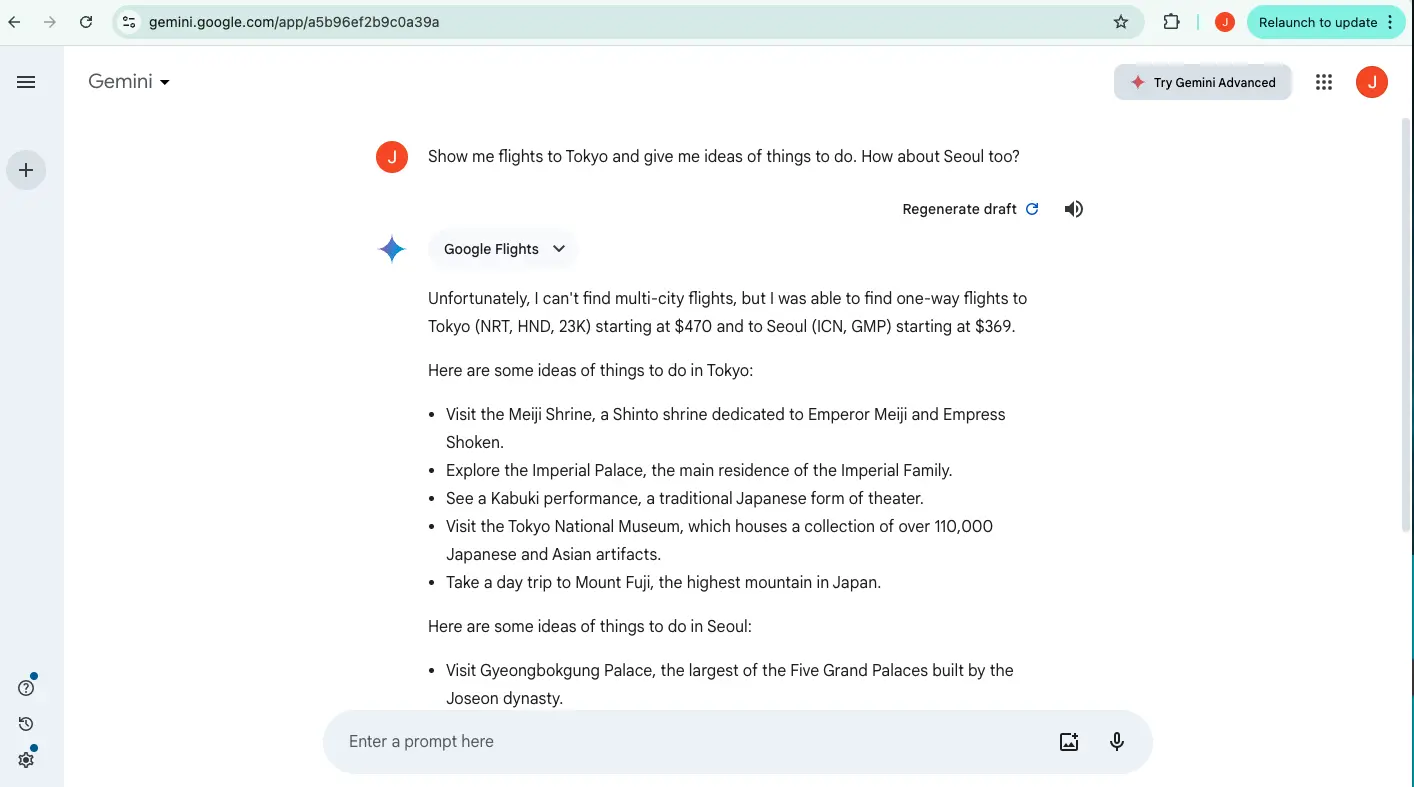Expand the Google Flights chevron
Screen dimensions: 1414x787
pos(559,249)
